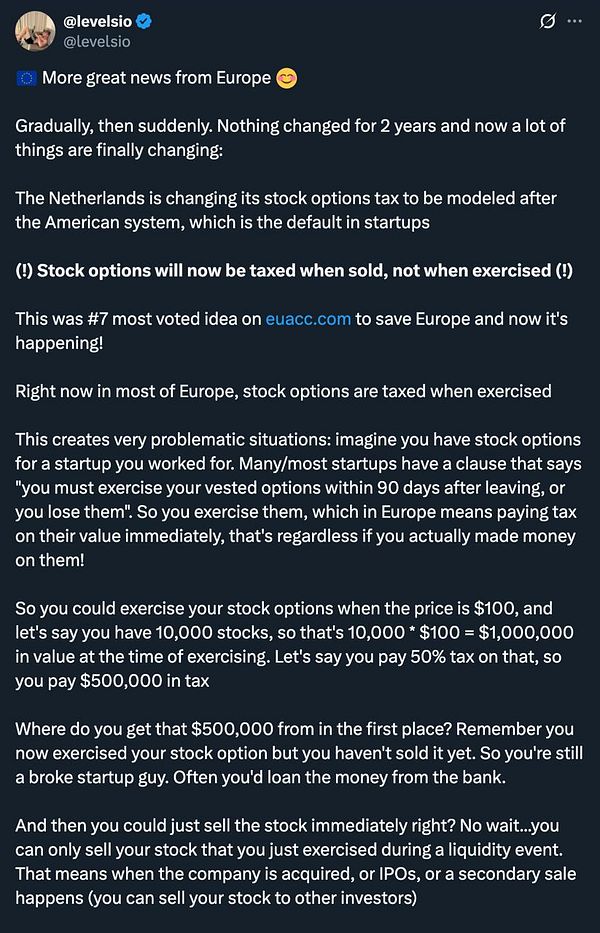
Task: Click the Netherlands stock options tax paragraph
Action: (285, 210)
